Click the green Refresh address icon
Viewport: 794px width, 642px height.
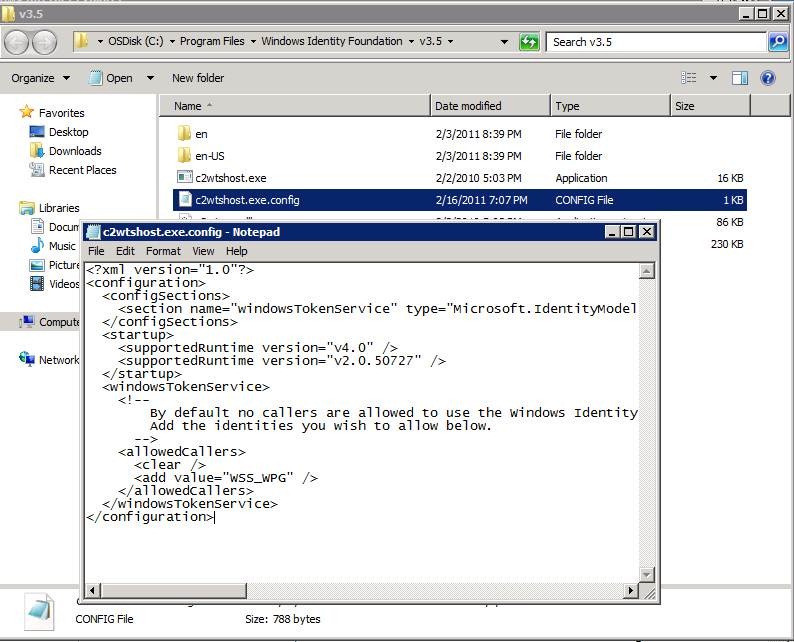tap(529, 42)
